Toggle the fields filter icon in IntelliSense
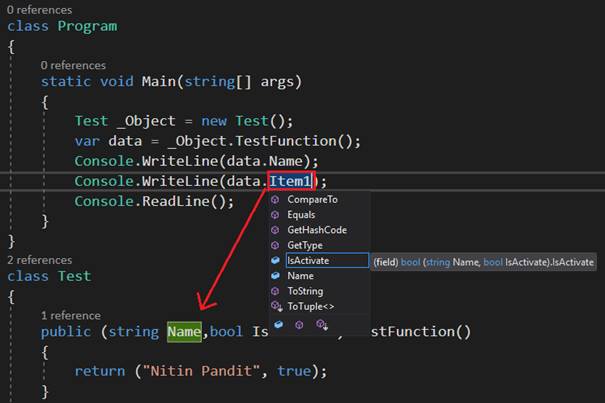Viewport: 605px width, 403px height. (x=278, y=325)
